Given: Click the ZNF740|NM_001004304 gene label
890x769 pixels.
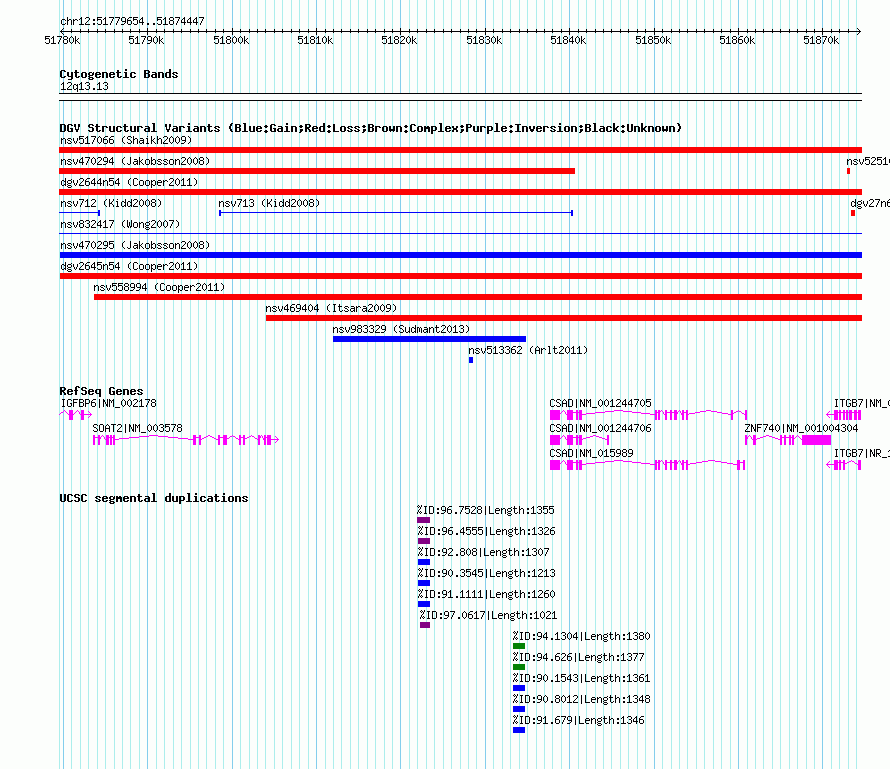Looking at the screenshot, I should 801,428.
